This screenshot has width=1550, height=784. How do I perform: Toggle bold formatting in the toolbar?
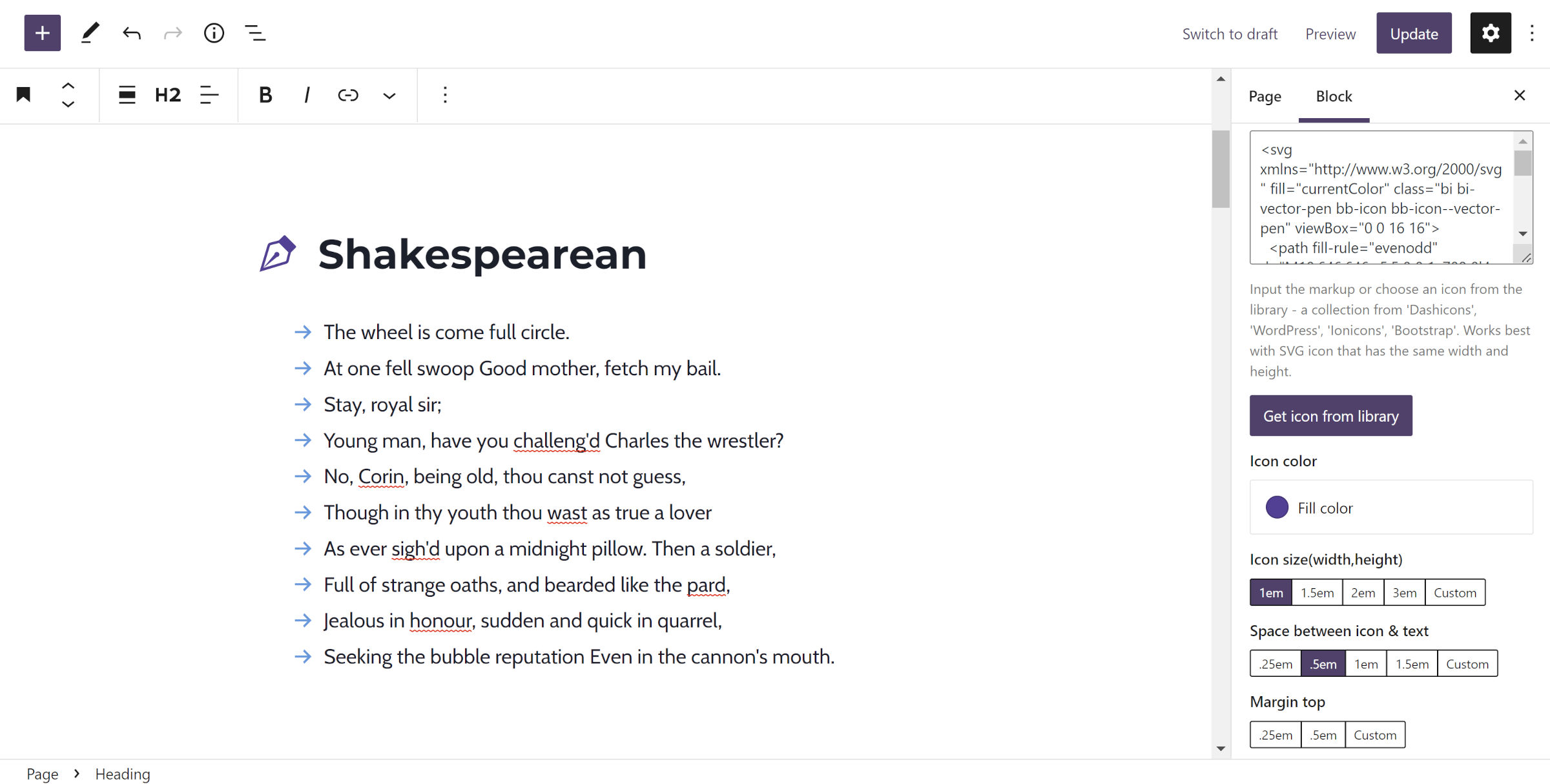[x=264, y=95]
